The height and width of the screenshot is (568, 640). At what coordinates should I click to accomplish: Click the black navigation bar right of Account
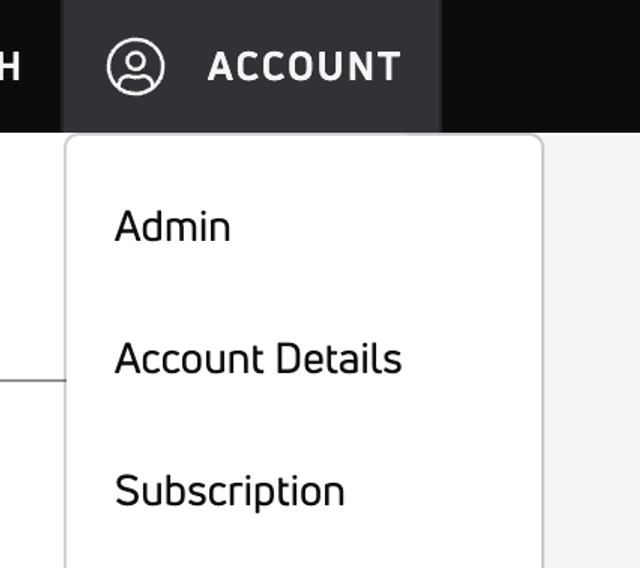(540, 66)
